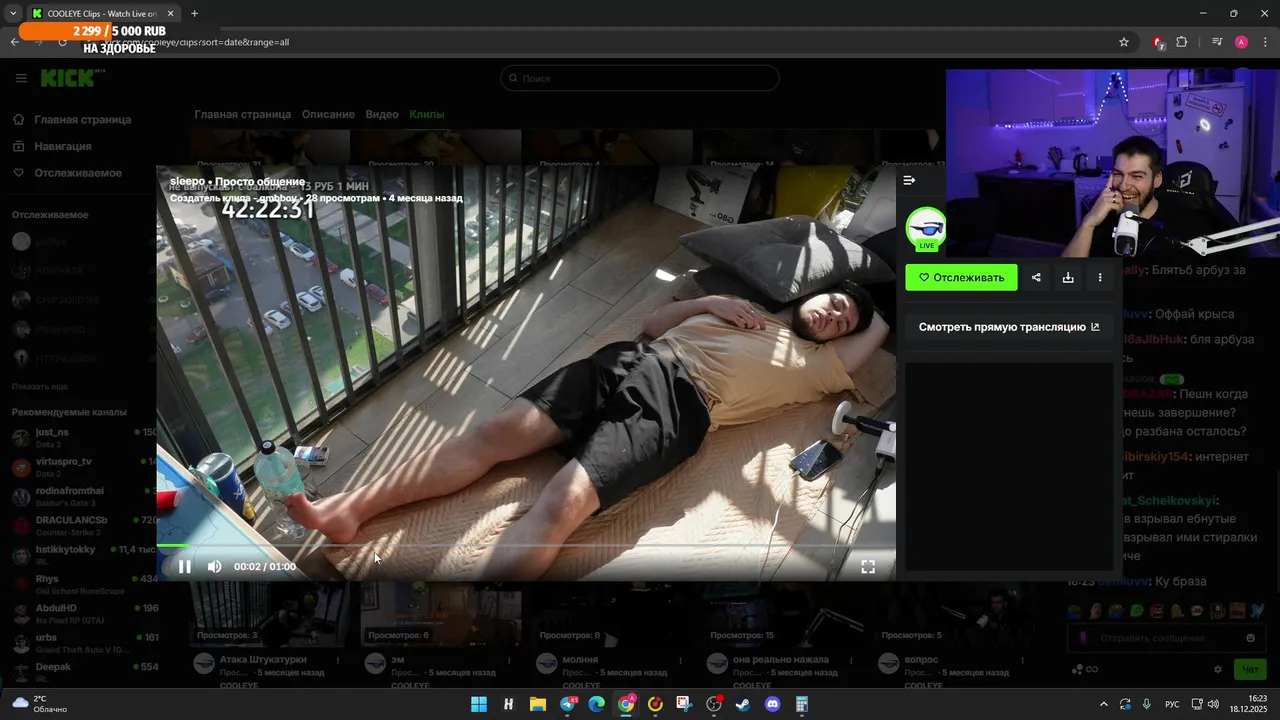The width and height of the screenshot is (1280, 720).
Task: Open Calculator from the taskbar
Action: click(x=802, y=704)
